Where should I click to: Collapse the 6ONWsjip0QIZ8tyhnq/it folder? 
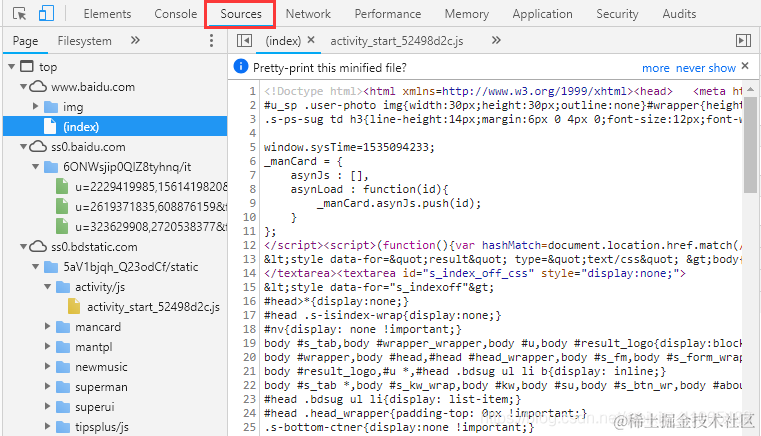35,167
